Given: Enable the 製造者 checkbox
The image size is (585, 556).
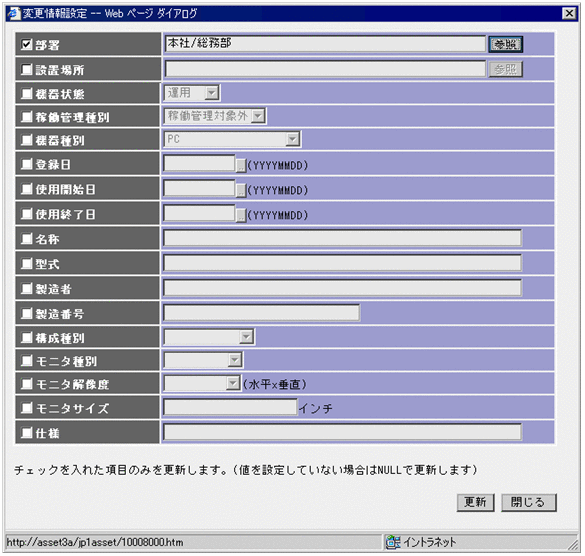Looking at the screenshot, I should [x=26, y=288].
